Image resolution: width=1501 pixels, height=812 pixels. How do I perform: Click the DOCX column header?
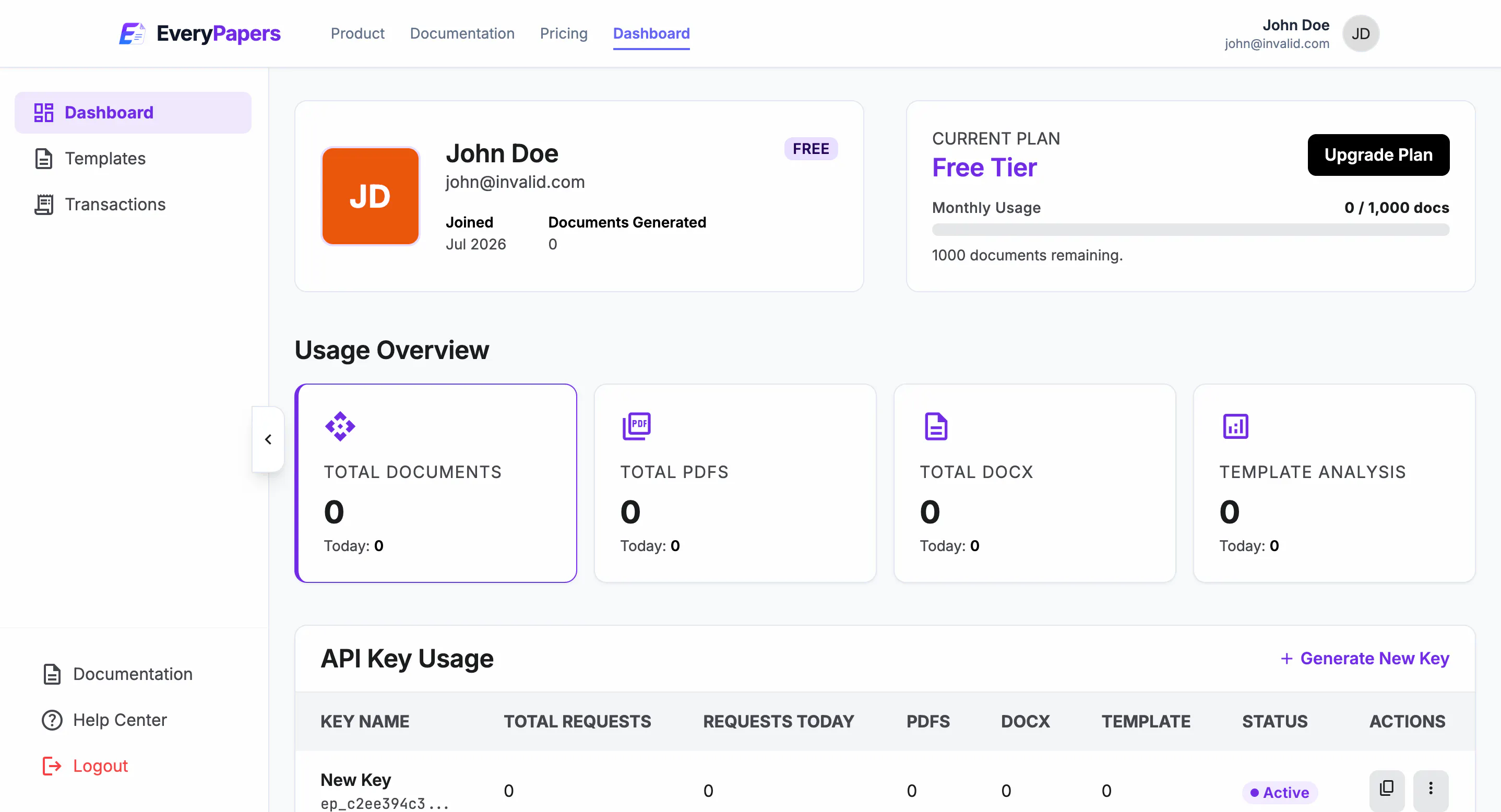pyautogui.click(x=1025, y=721)
